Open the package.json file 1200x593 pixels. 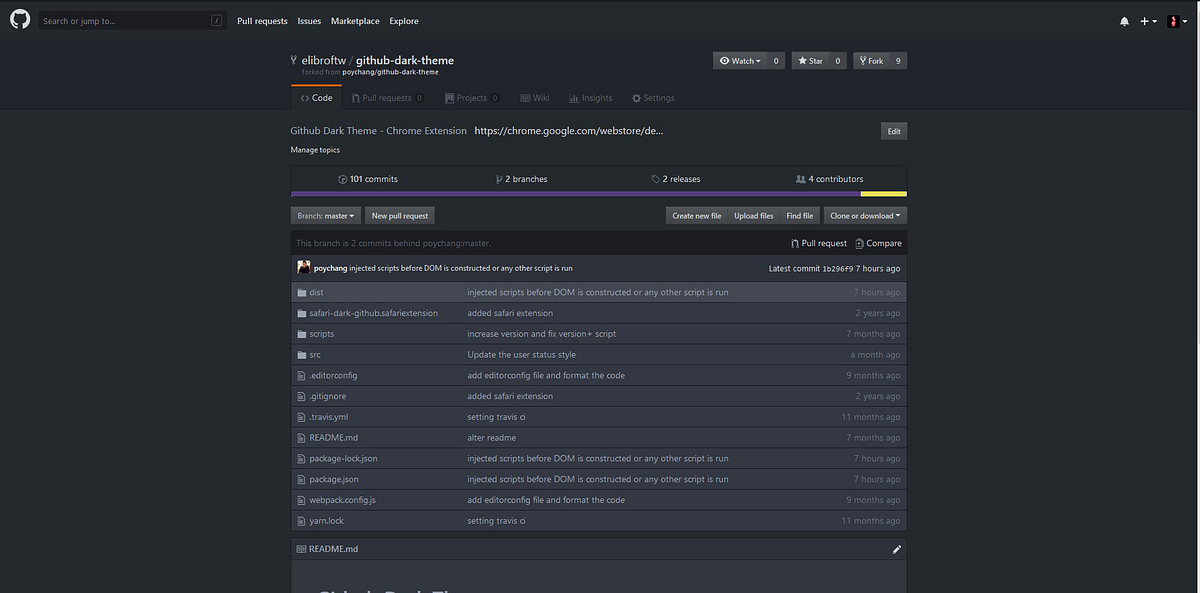pyautogui.click(x=334, y=479)
